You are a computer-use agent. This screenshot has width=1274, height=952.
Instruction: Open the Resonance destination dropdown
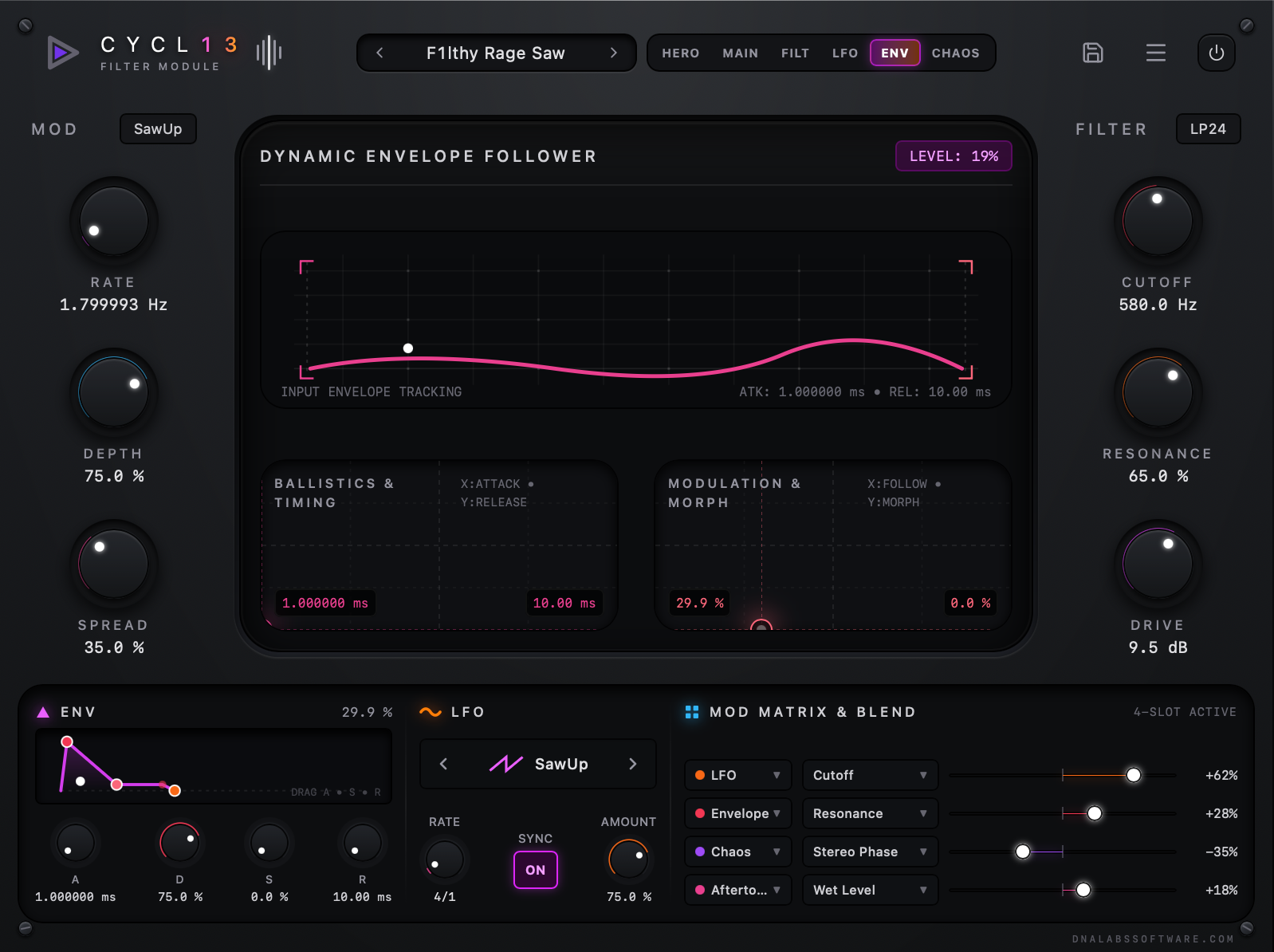[x=870, y=813]
